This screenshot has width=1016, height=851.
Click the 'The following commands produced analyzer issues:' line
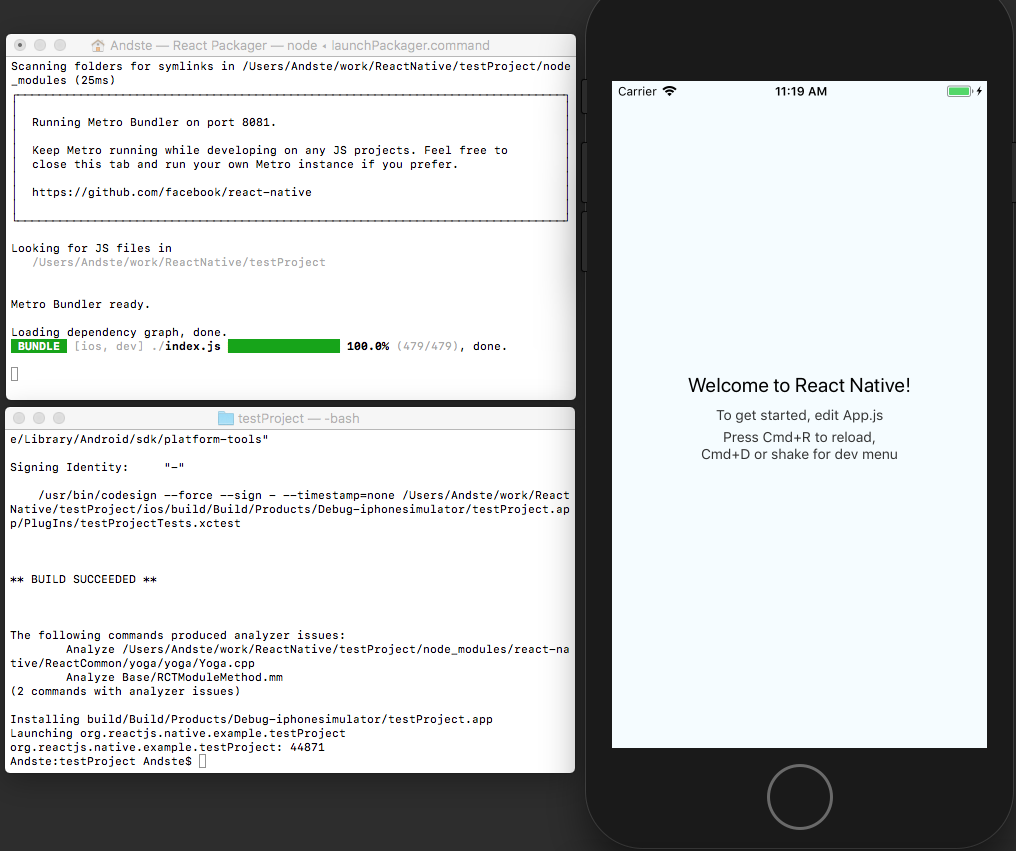point(178,635)
